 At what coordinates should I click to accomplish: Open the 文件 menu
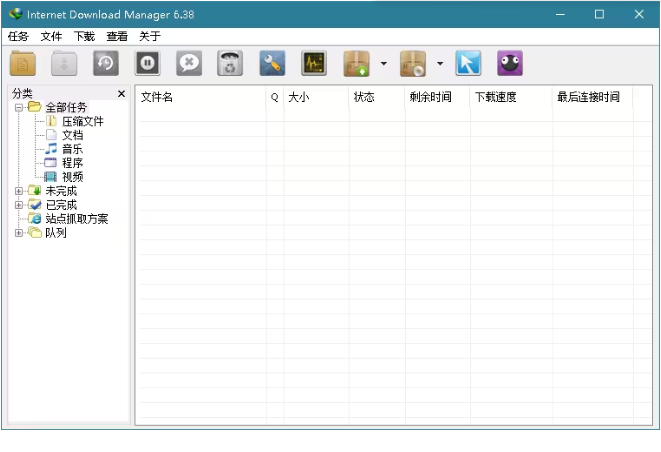click(x=51, y=36)
